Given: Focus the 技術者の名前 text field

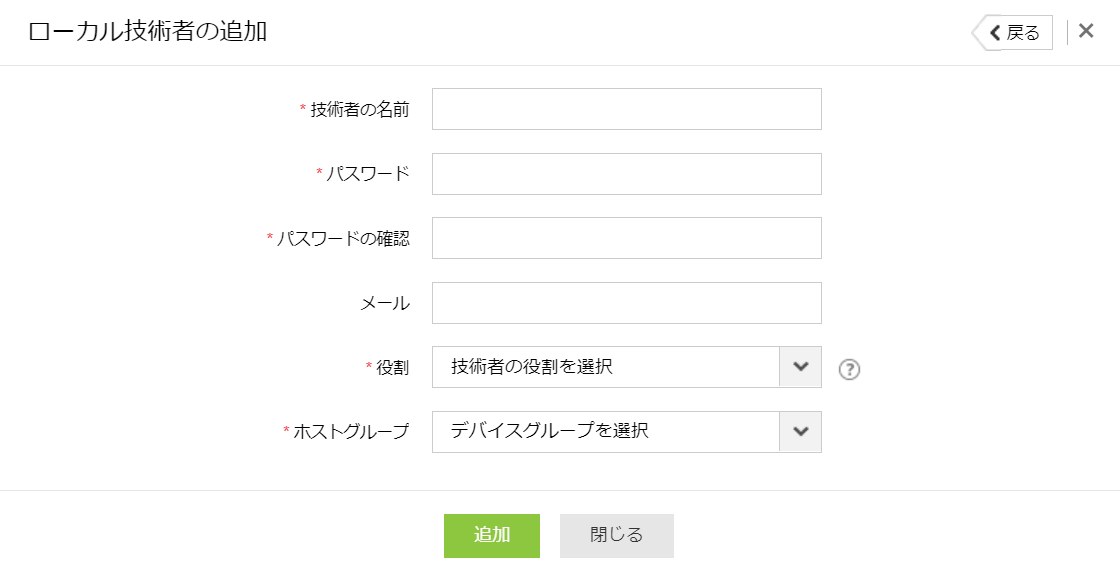Looking at the screenshot, I should 626,109.
